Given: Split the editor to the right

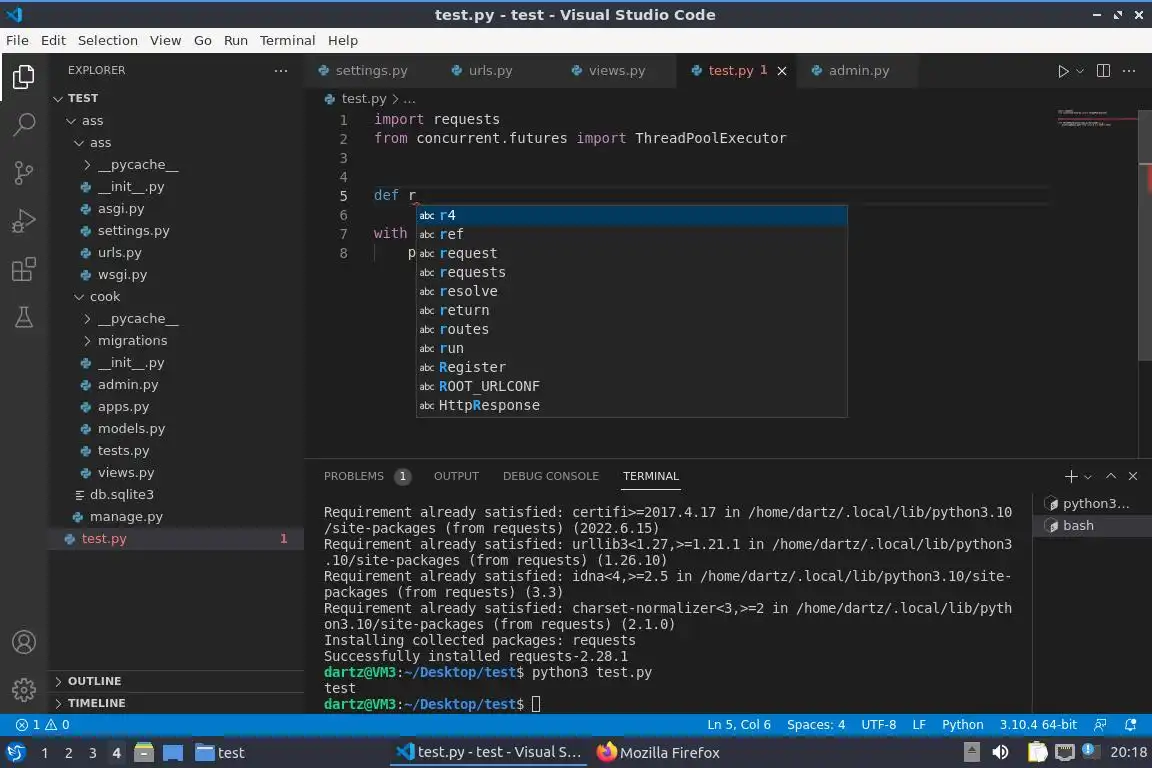Looking at the screenshot, I should 1103,71.
